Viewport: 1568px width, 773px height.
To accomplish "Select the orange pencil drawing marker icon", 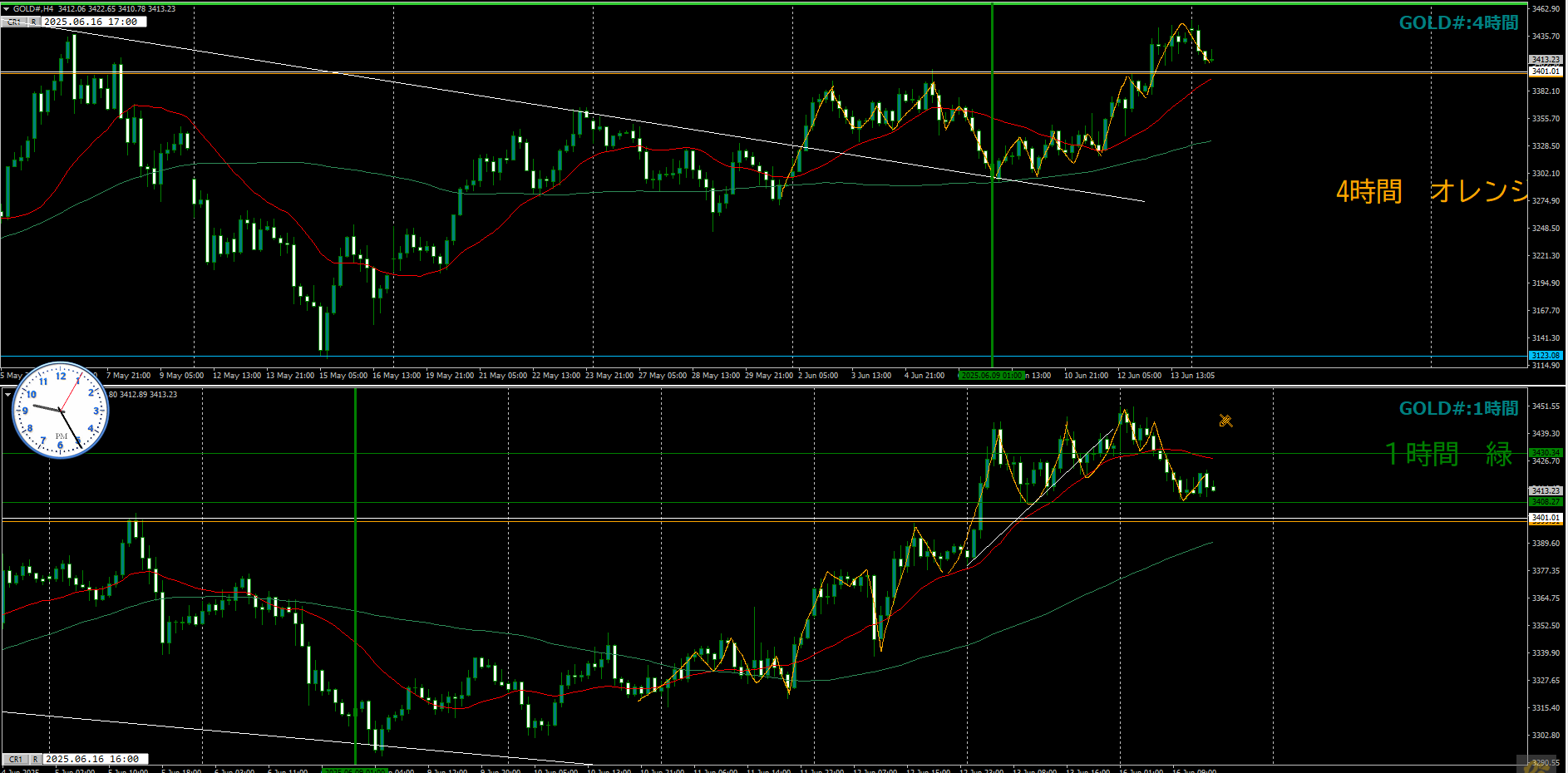I will (1225, 421).
